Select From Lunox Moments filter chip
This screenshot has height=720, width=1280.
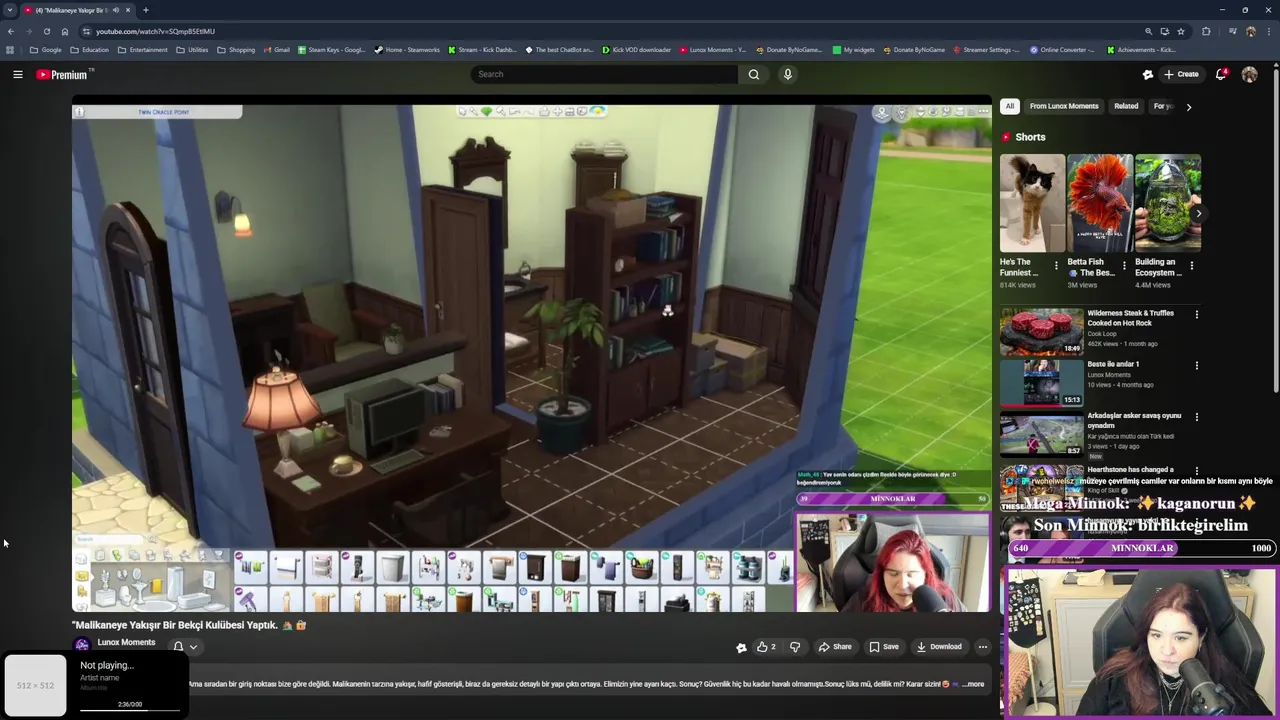(x=1064, y=106)
